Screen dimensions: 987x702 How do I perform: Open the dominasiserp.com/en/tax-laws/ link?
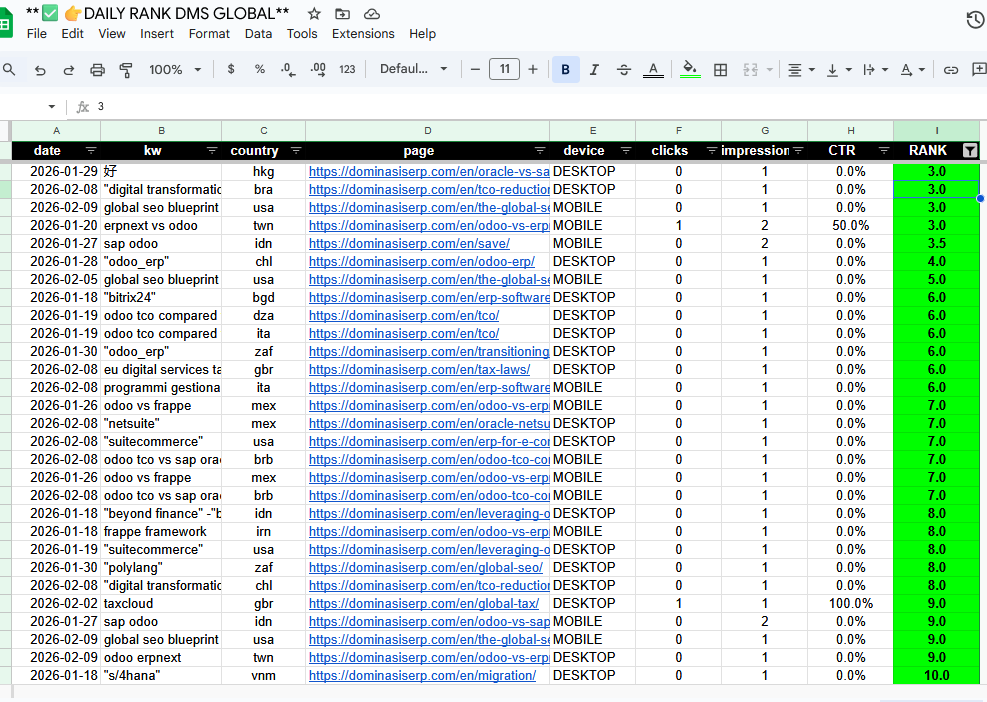tap(419, 370)
